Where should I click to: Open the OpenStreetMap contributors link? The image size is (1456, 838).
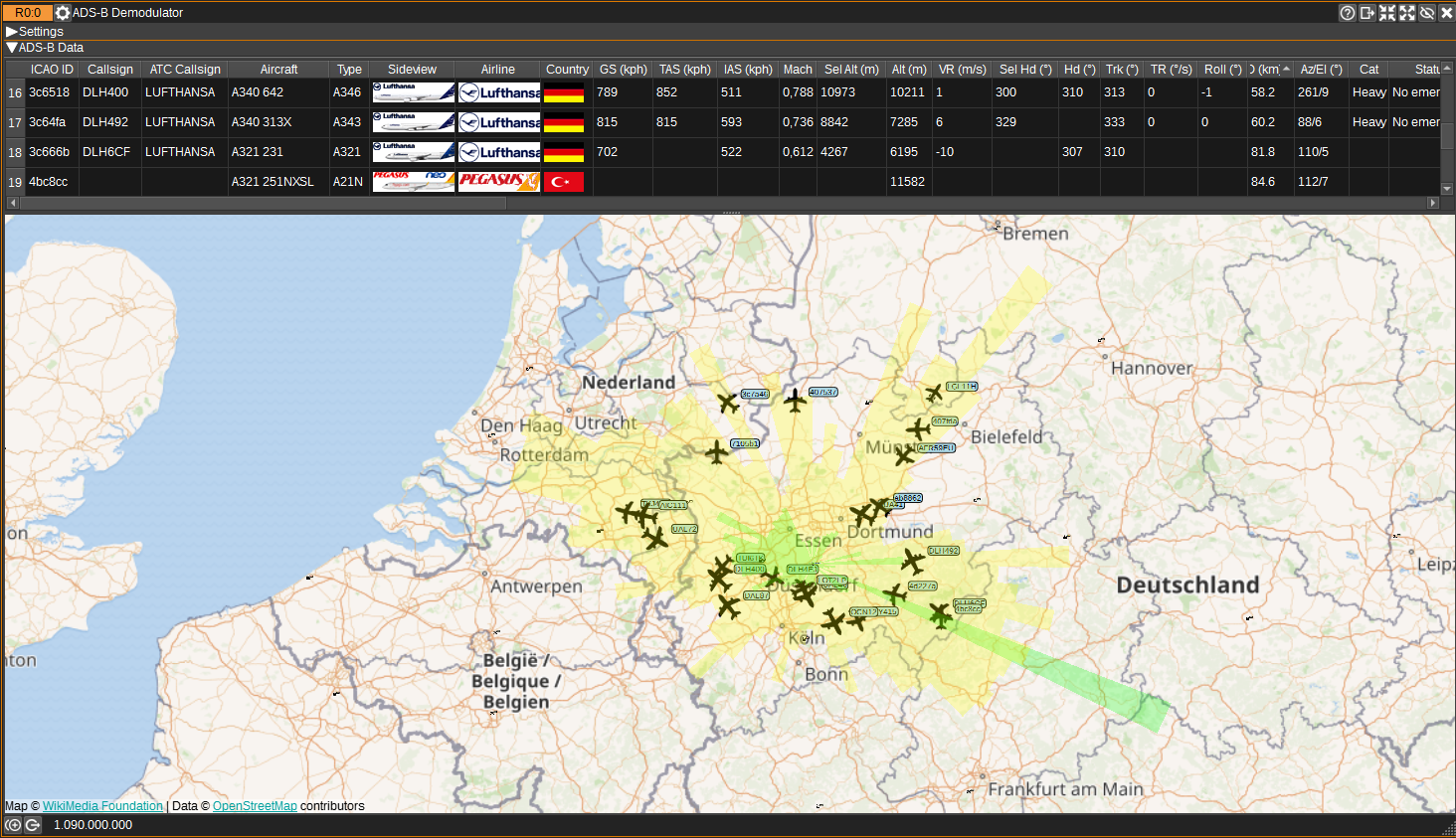255,805
